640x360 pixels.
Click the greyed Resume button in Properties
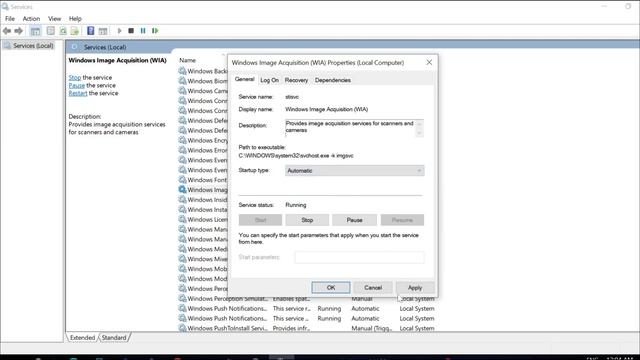coord(402,220)
